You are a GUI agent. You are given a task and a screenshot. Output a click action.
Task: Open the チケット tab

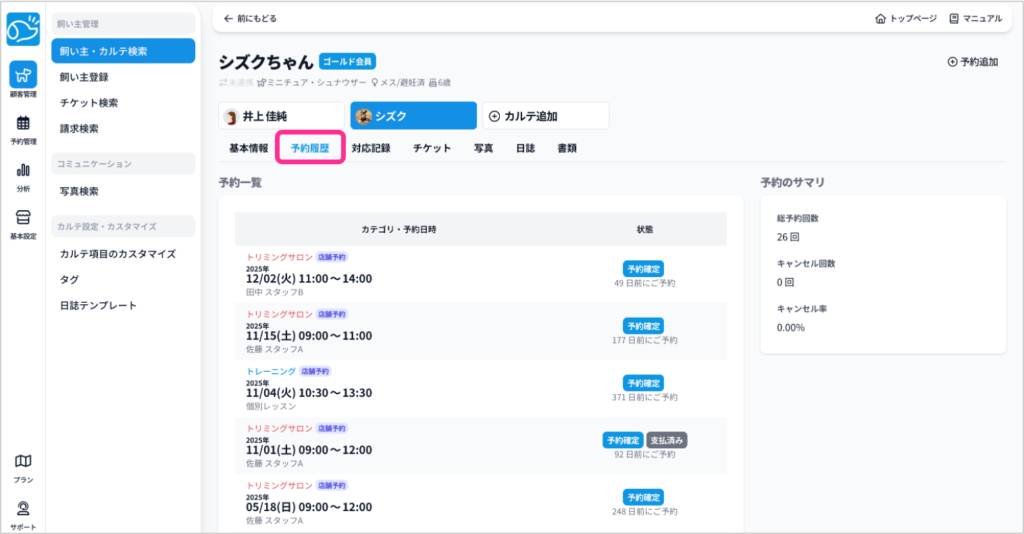(431, 148)
